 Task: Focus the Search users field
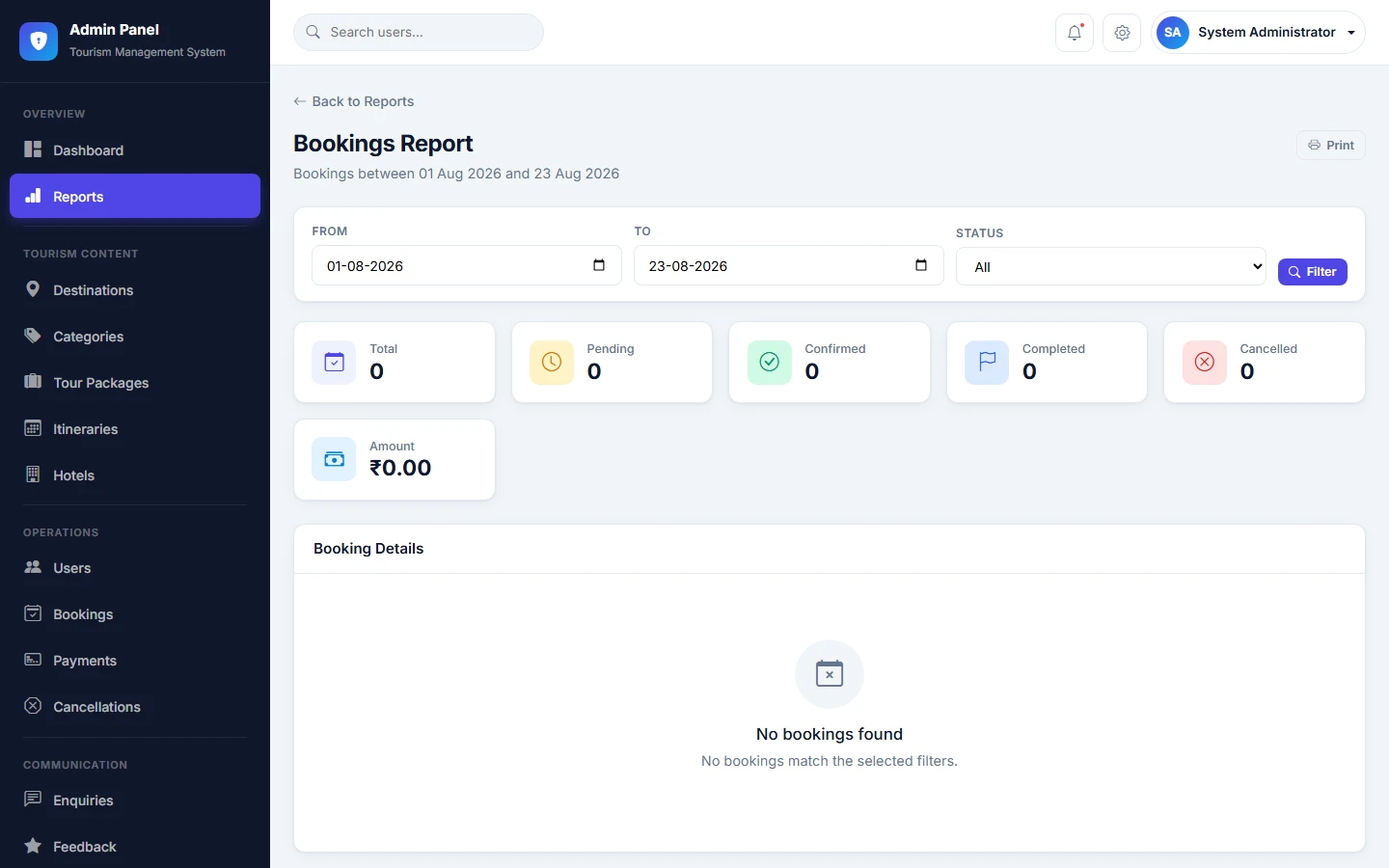click(x=419, y=32)
